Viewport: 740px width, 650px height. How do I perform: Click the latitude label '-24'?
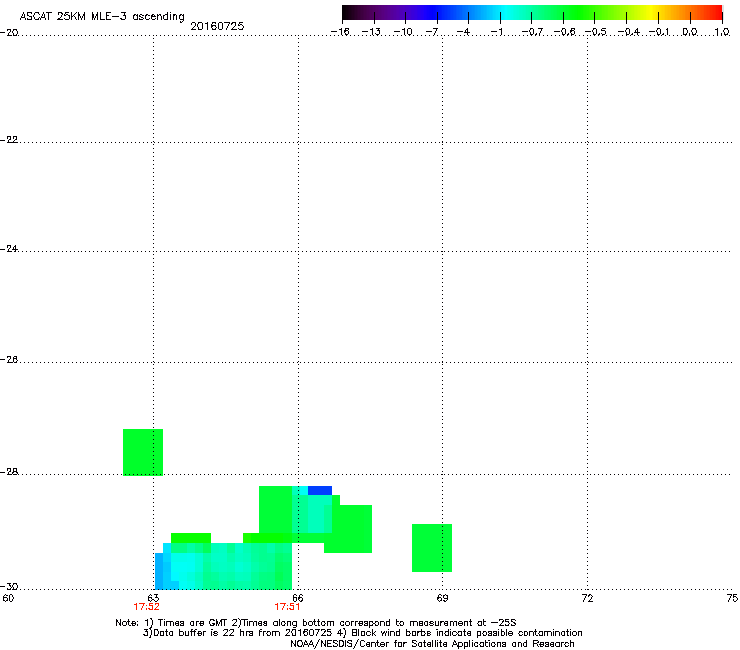click(x=9, y=248)
